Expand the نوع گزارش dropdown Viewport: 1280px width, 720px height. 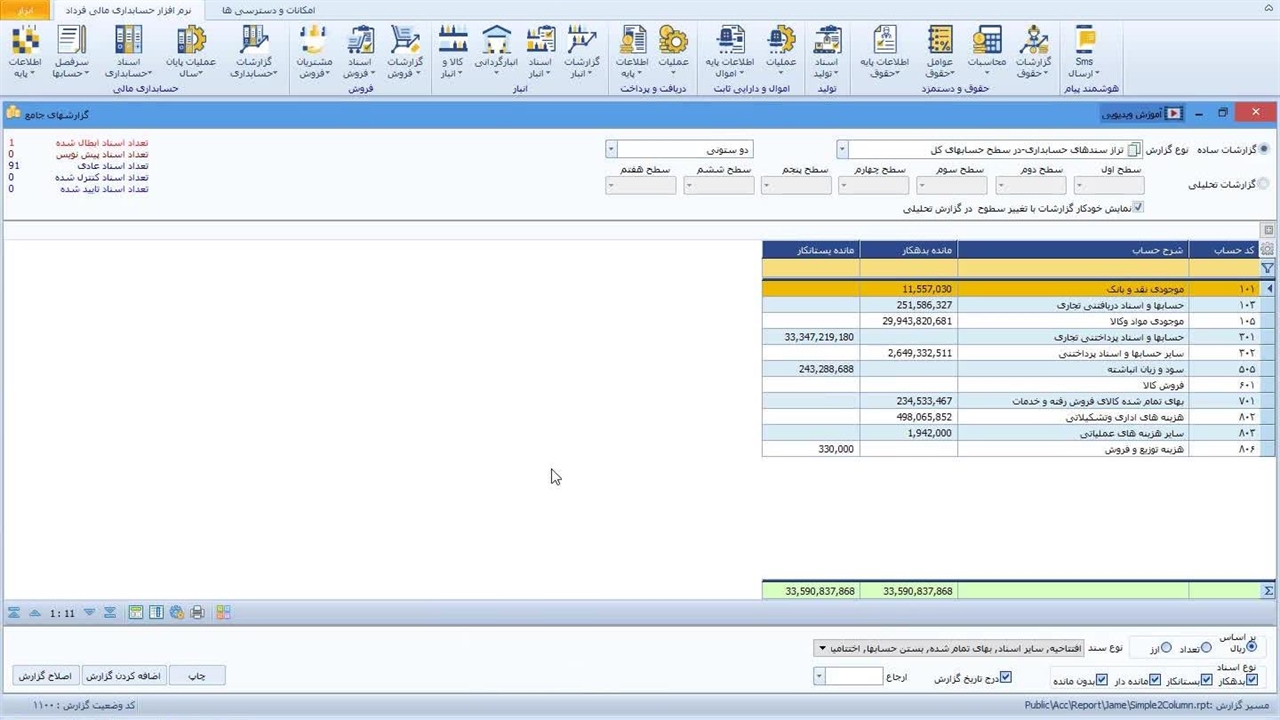842,150
